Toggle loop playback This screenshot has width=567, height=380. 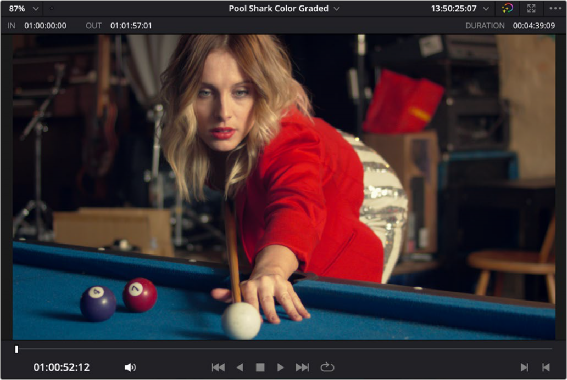click(x=327, y=367)
